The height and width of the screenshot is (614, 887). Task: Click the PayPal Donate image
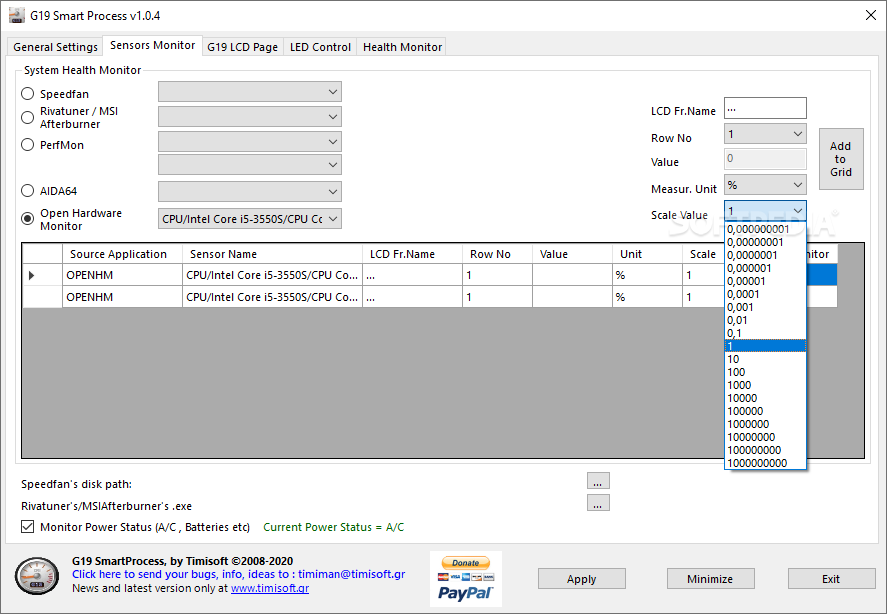pyautogui.click(x=466, y=579)
